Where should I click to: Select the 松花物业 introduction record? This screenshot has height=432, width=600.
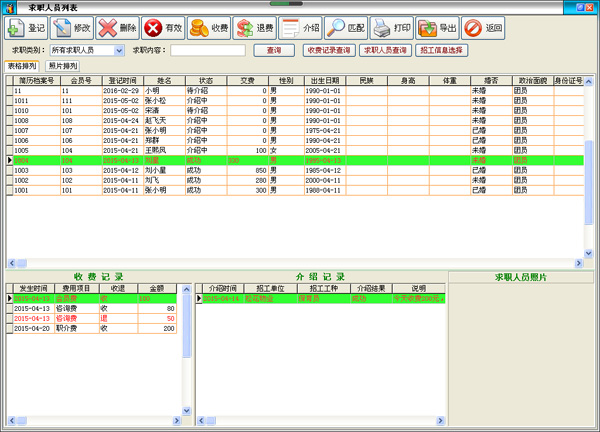point(321,298)
